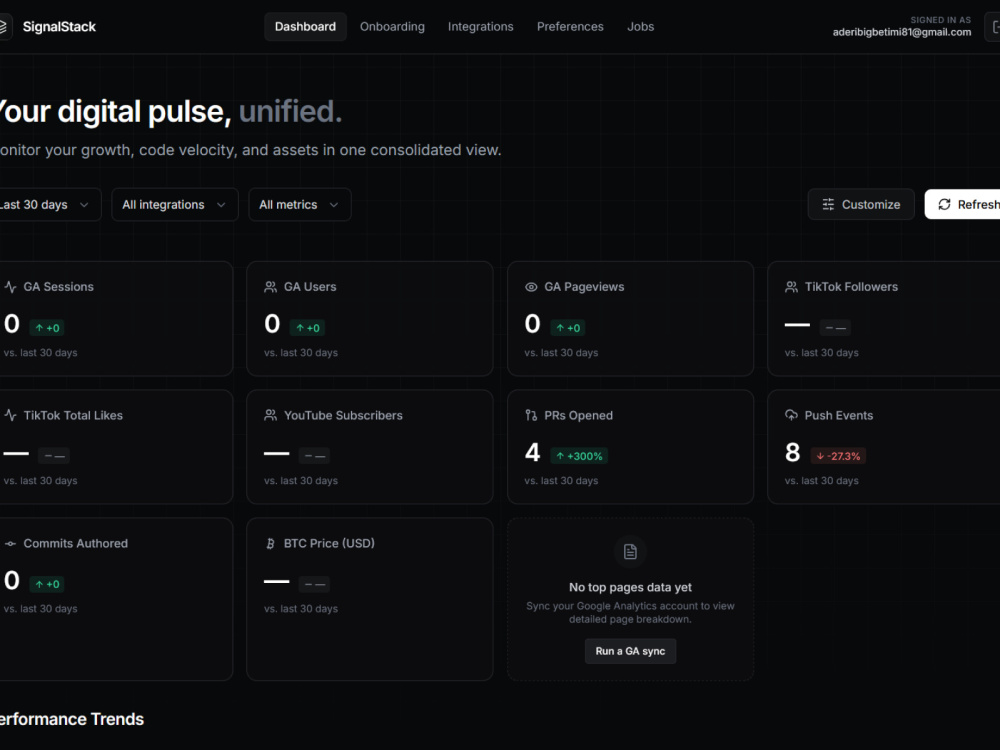Click the BTC Price bitcoin icon
1000x750 pixels.
270,543
